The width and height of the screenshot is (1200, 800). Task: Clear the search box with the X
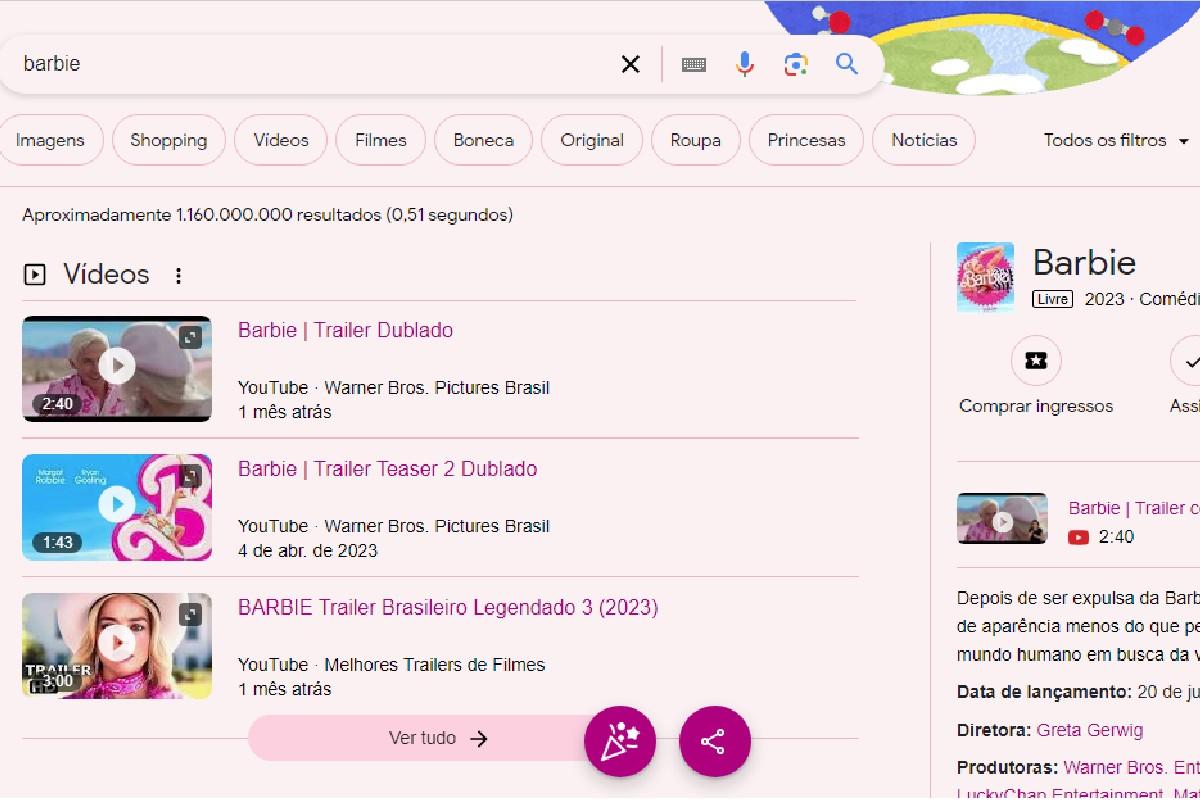click(630, 63)
